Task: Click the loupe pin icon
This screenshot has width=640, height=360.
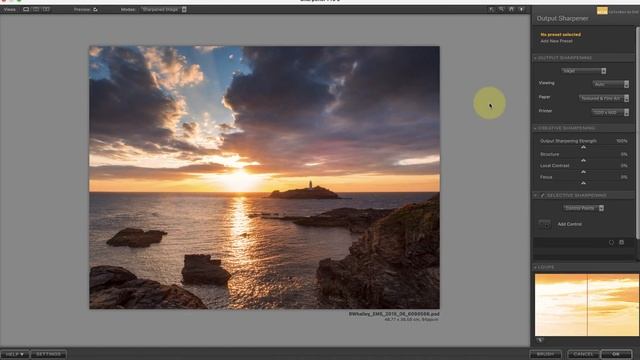Action: point(540,340)
